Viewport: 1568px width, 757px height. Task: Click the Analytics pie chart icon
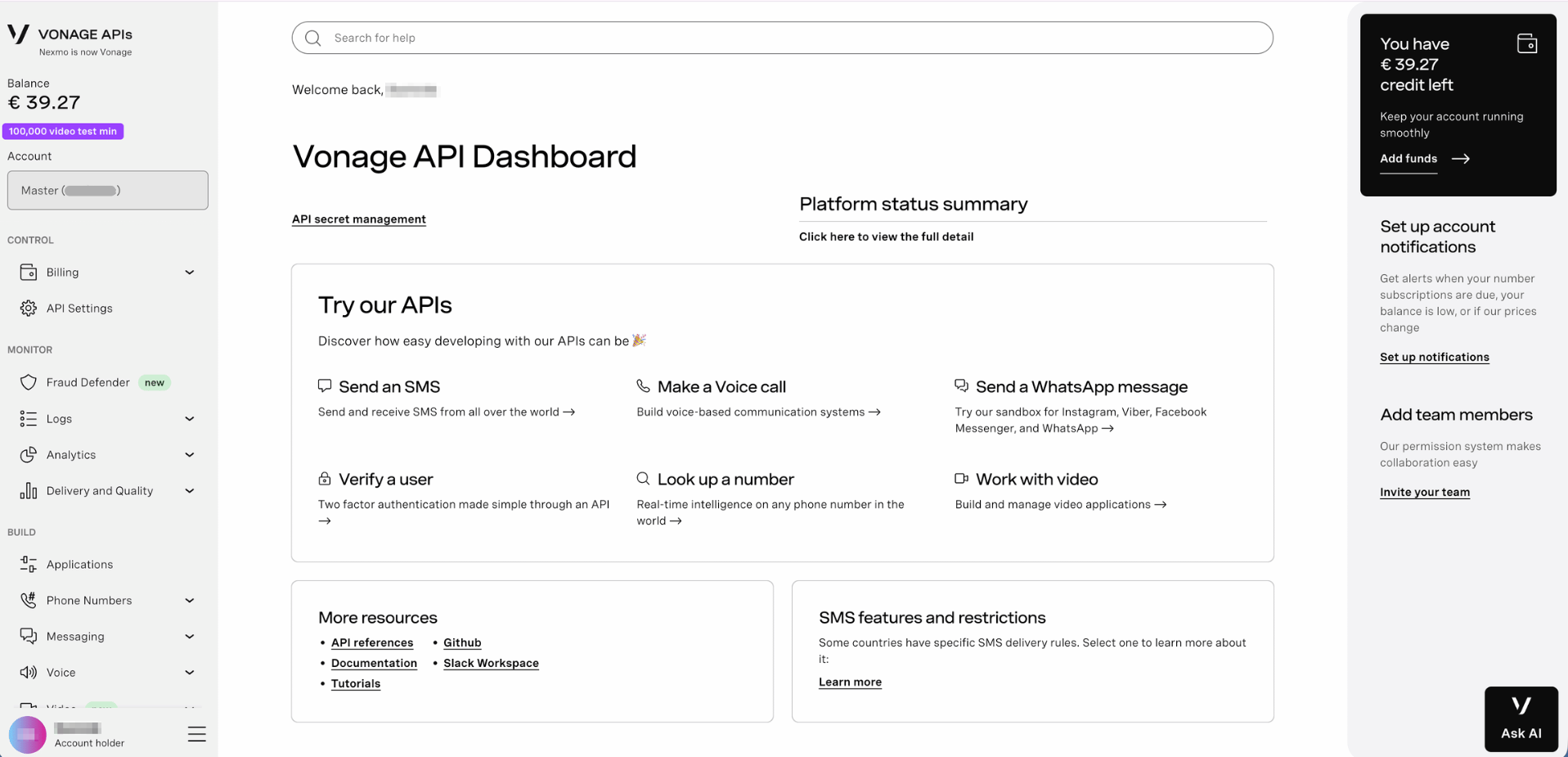point(29,454)
